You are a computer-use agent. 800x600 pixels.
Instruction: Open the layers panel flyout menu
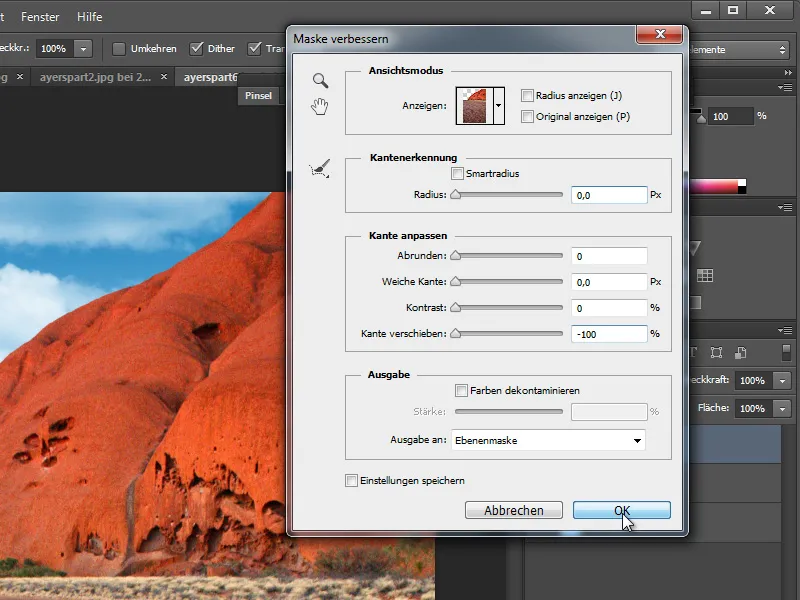[785, 330]
